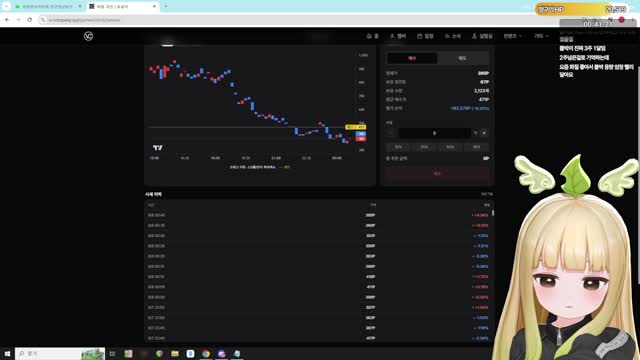Click the orange HP progress bar overlay
640x360 pixels.
point(582,9)
